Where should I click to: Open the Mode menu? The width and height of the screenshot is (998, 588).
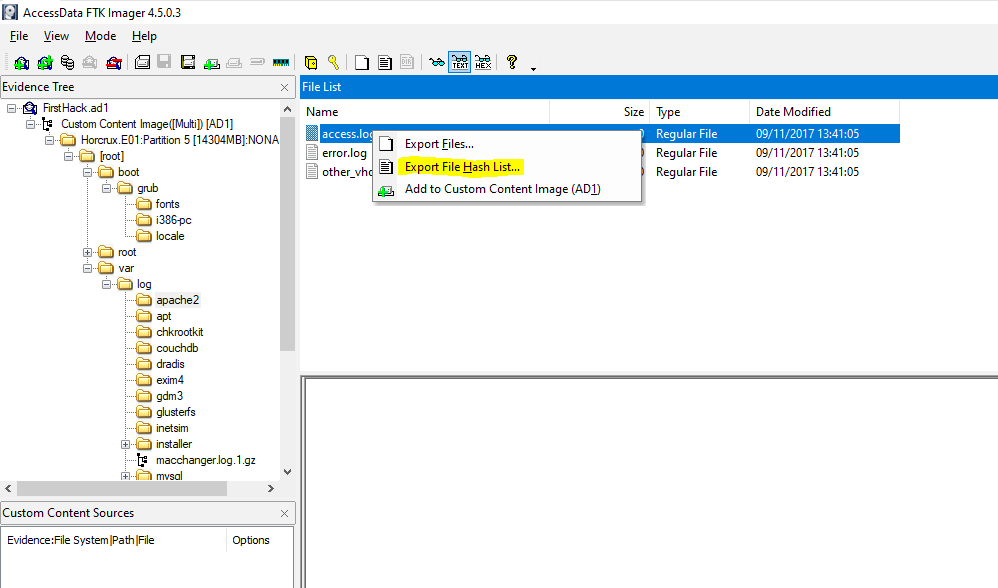coord(100,36)
